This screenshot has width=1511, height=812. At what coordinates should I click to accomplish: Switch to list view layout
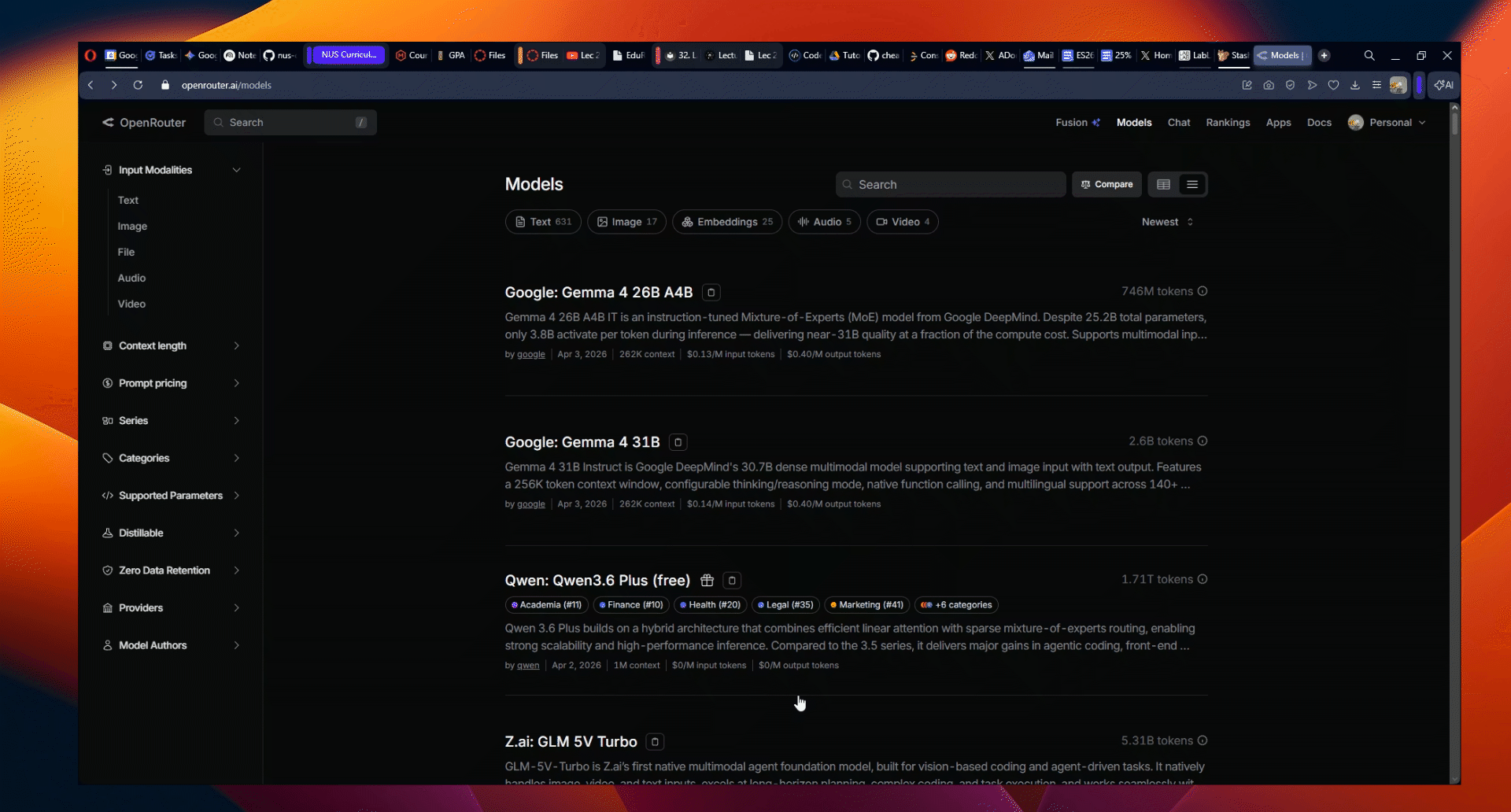coord(1192,184)
